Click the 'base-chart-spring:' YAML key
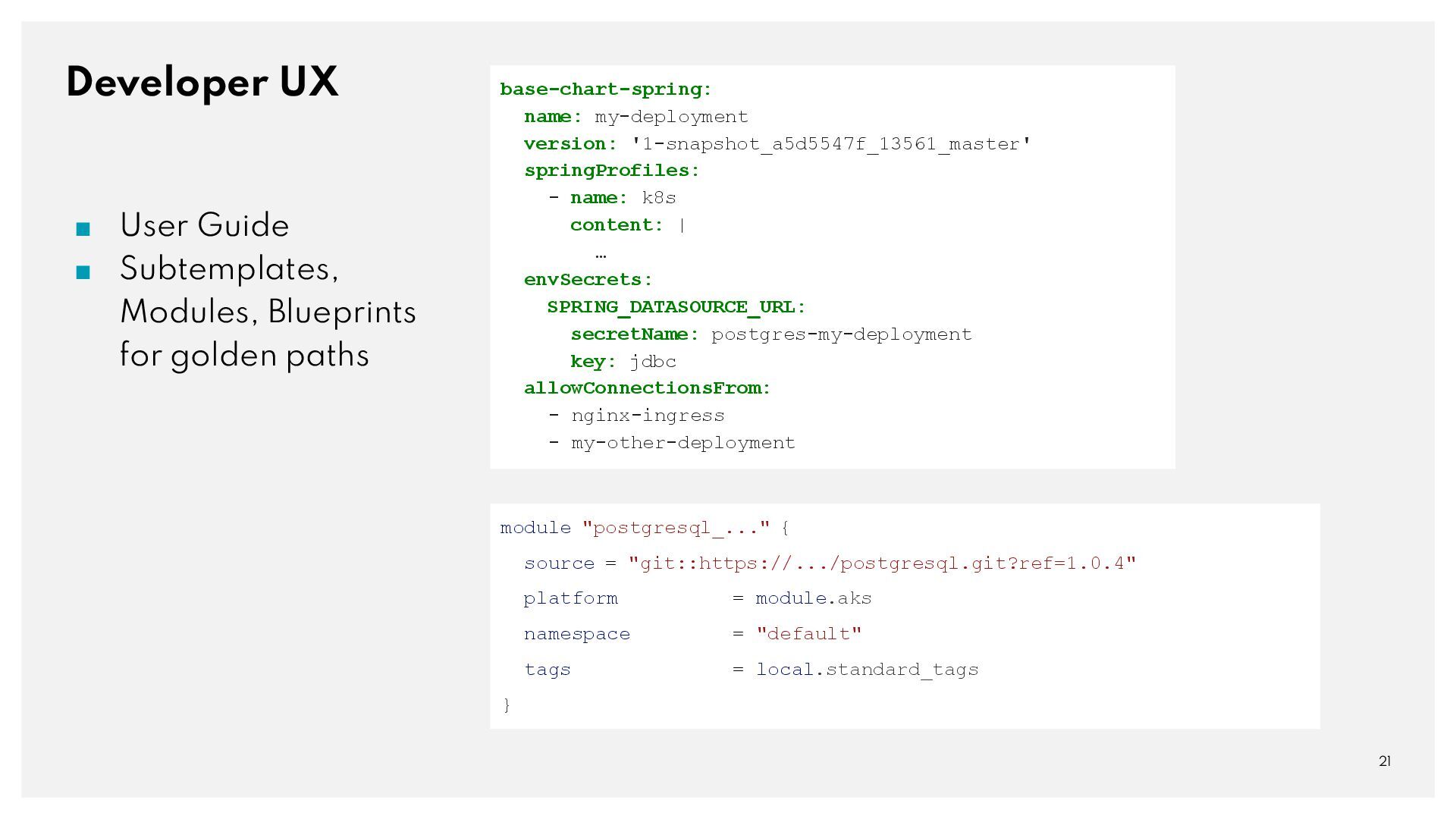The height and width of the screenshot is (819, 1456). click(606, 89)
